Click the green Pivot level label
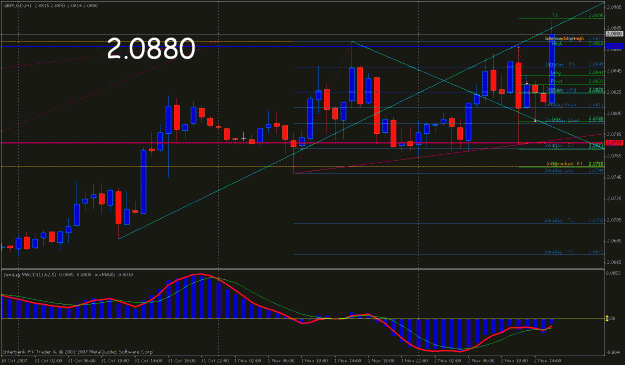625x365 pixels. coord(556,81)
